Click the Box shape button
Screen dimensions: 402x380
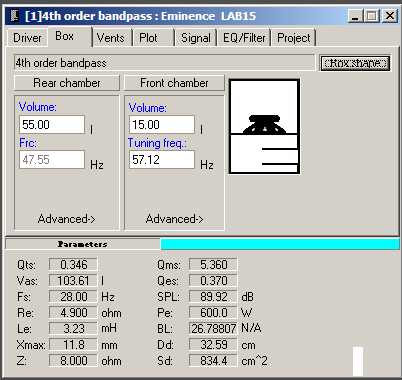click(355, 63)
